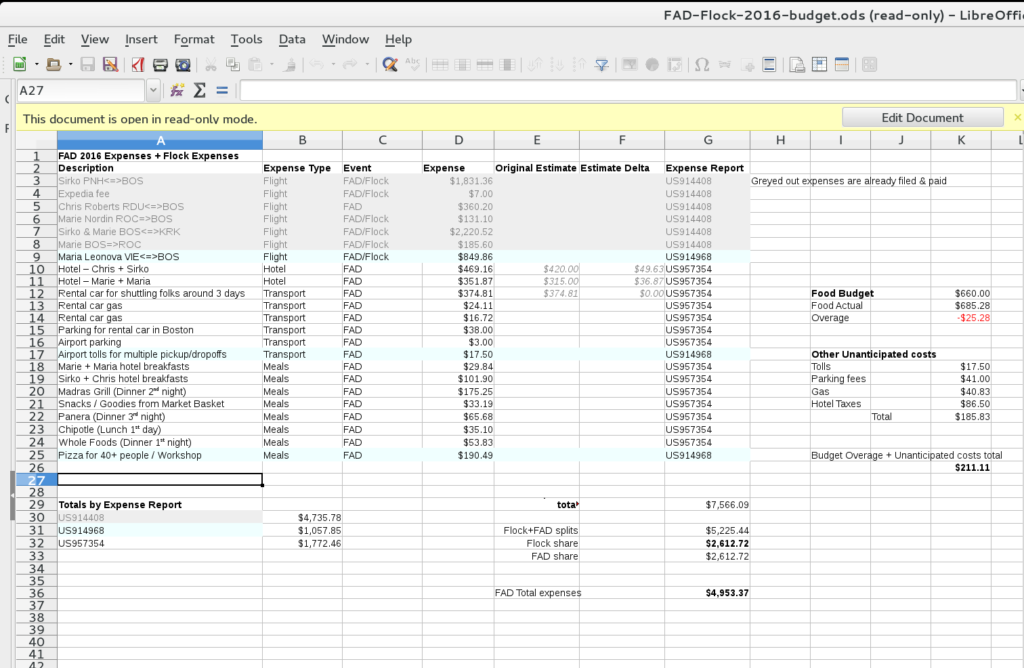This screenshot has height=668, width=1024.
Task: Click the Save disk icon
Action: (88, 65)
